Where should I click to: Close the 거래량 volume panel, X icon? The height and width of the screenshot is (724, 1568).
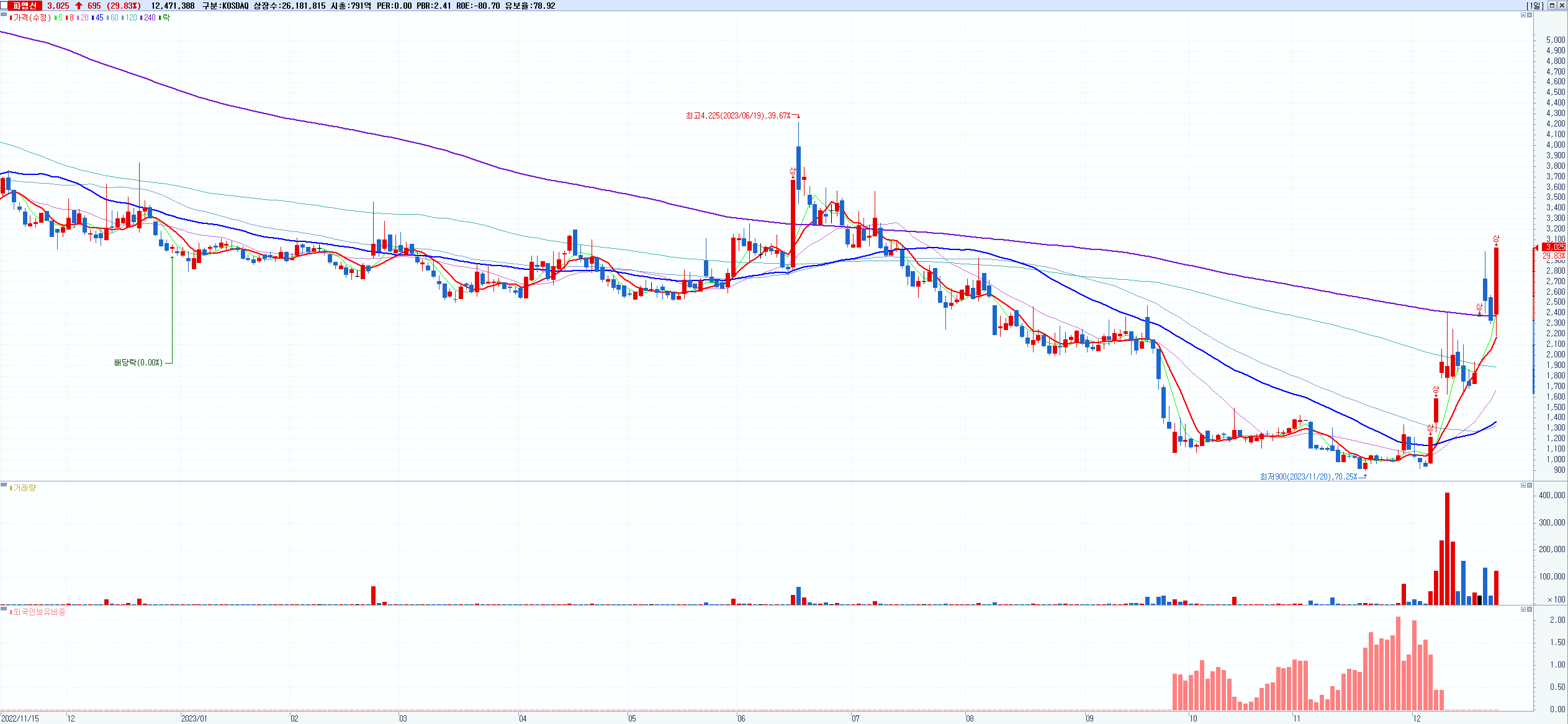tap(1530, 485)
